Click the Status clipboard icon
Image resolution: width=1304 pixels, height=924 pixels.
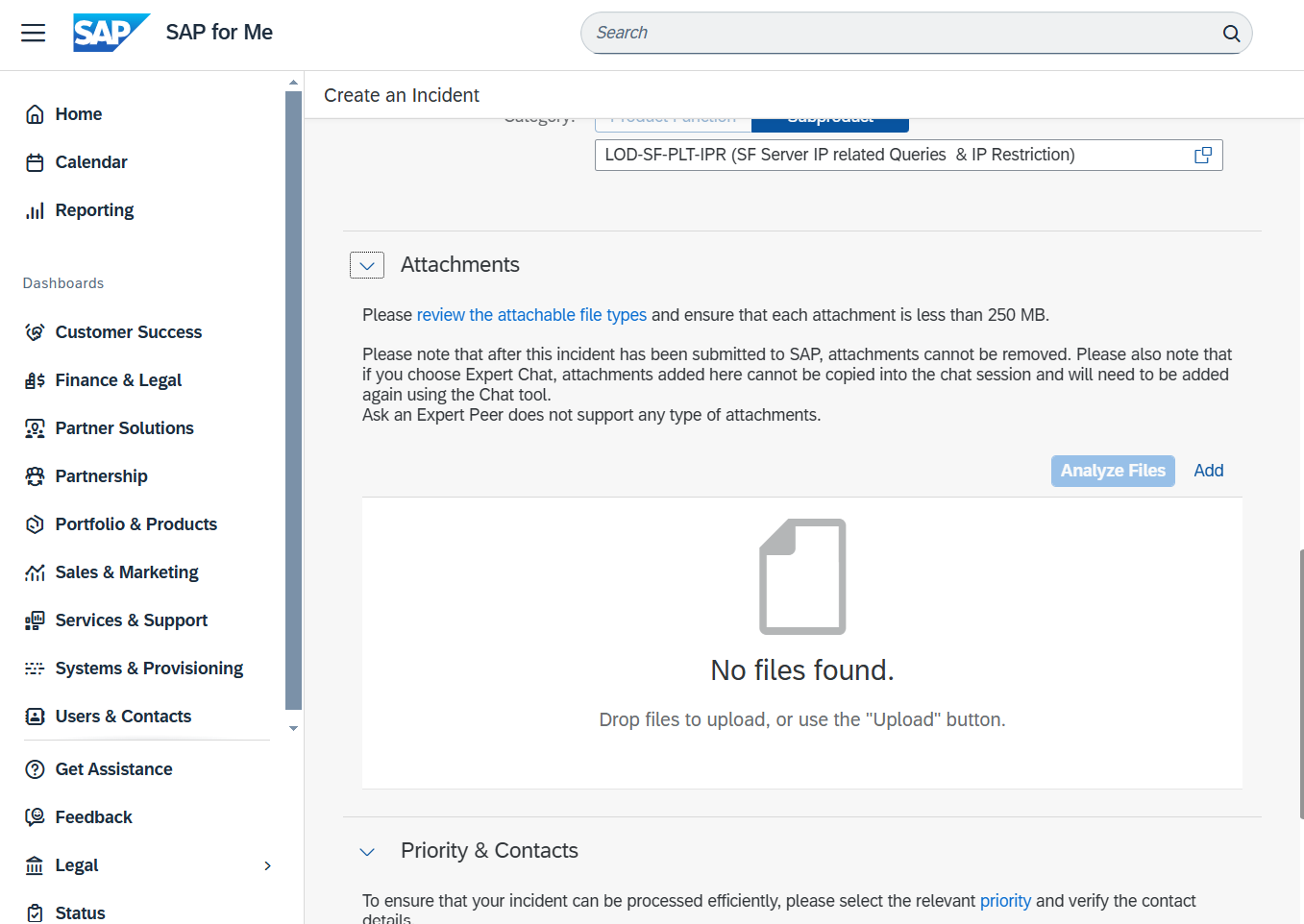click(x=35, y=913)
